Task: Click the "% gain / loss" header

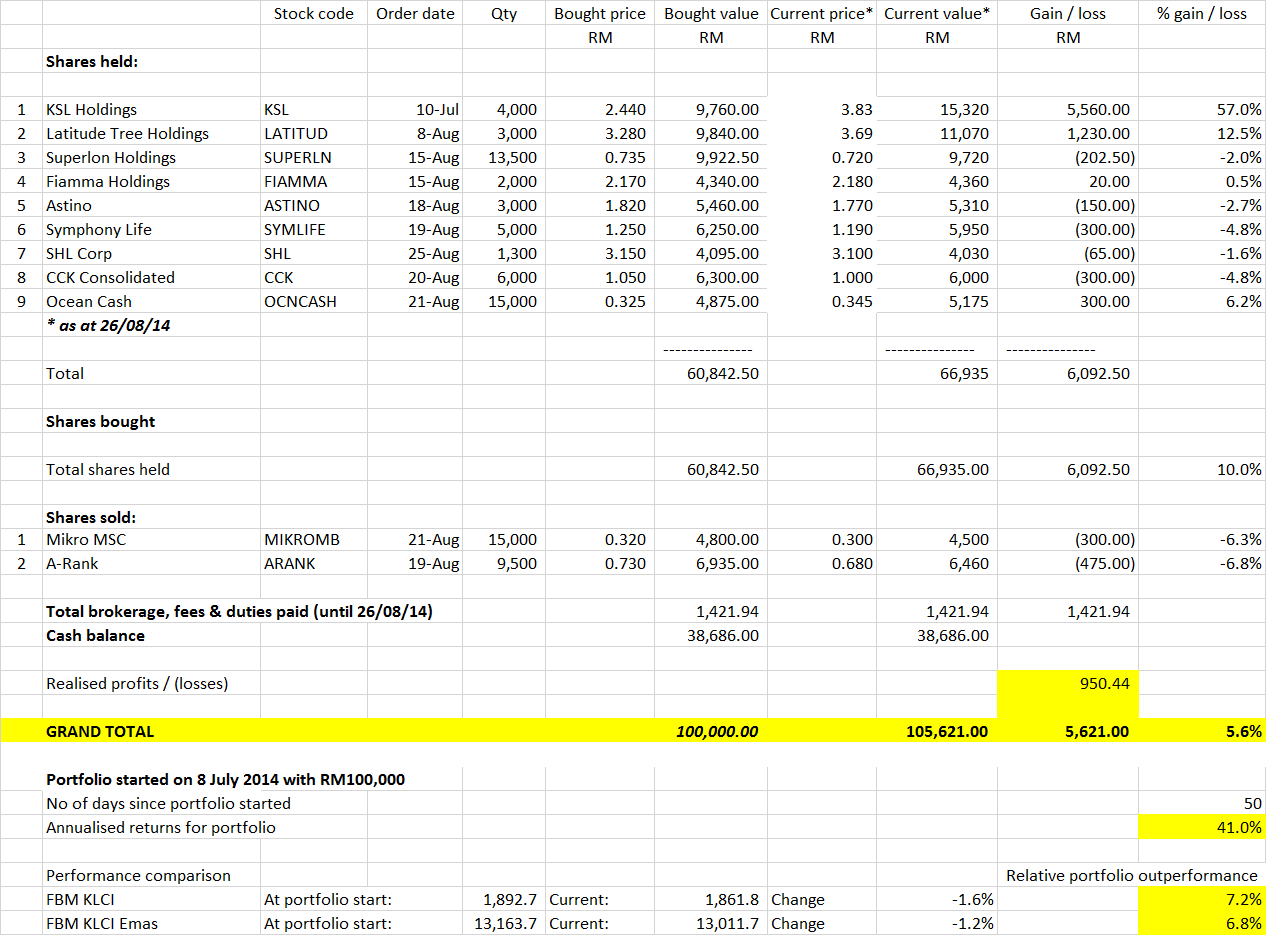Action: tap(1202, 14)
